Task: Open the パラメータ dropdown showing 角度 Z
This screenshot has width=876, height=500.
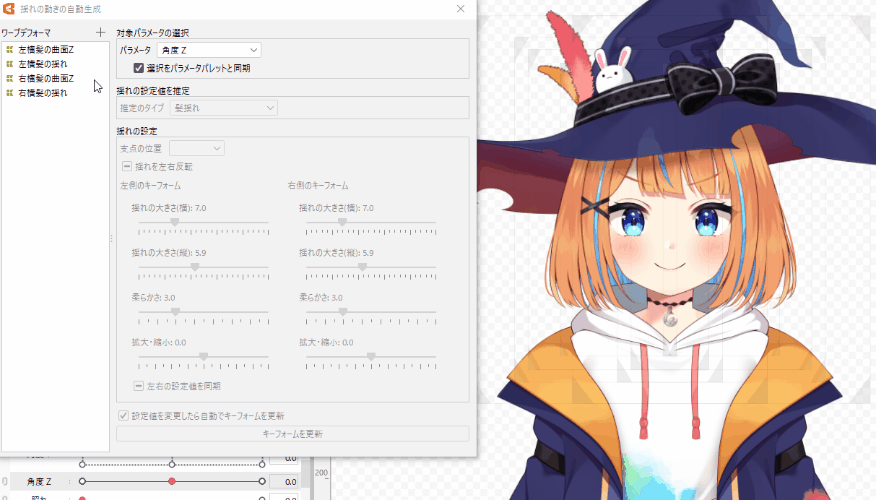Action: [209, 49]
